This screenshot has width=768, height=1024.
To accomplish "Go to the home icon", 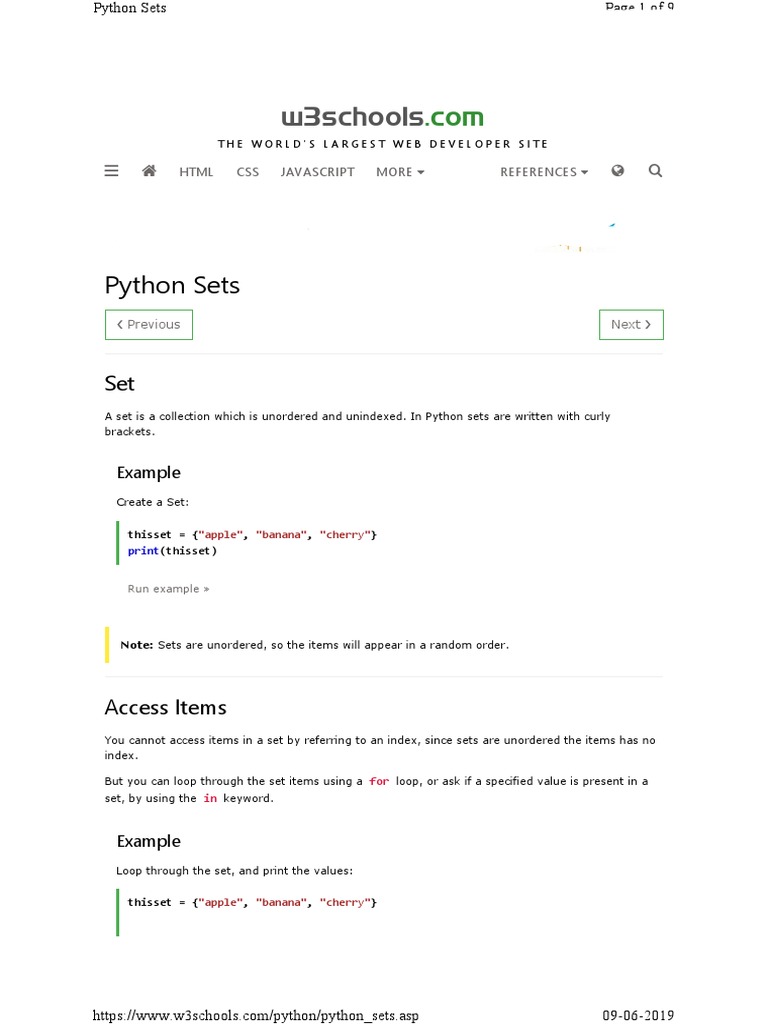I will [149, 171].
